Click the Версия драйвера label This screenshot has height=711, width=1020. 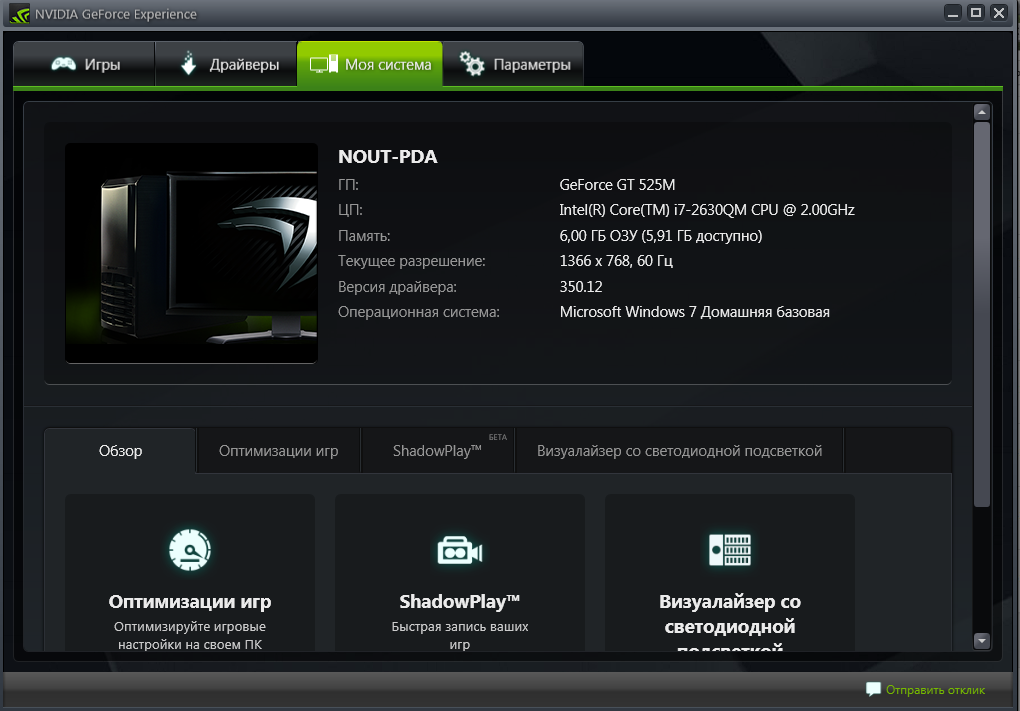tap(397, 287)
